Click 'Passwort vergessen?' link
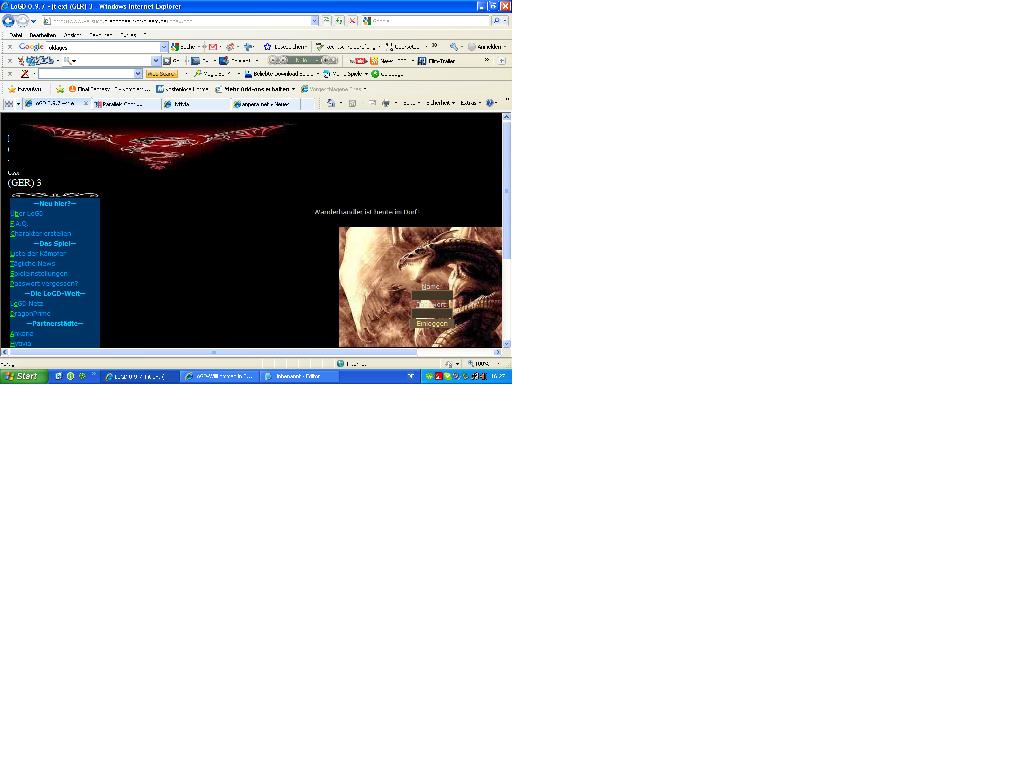1024x768 pixels. (x=44, y=283)
